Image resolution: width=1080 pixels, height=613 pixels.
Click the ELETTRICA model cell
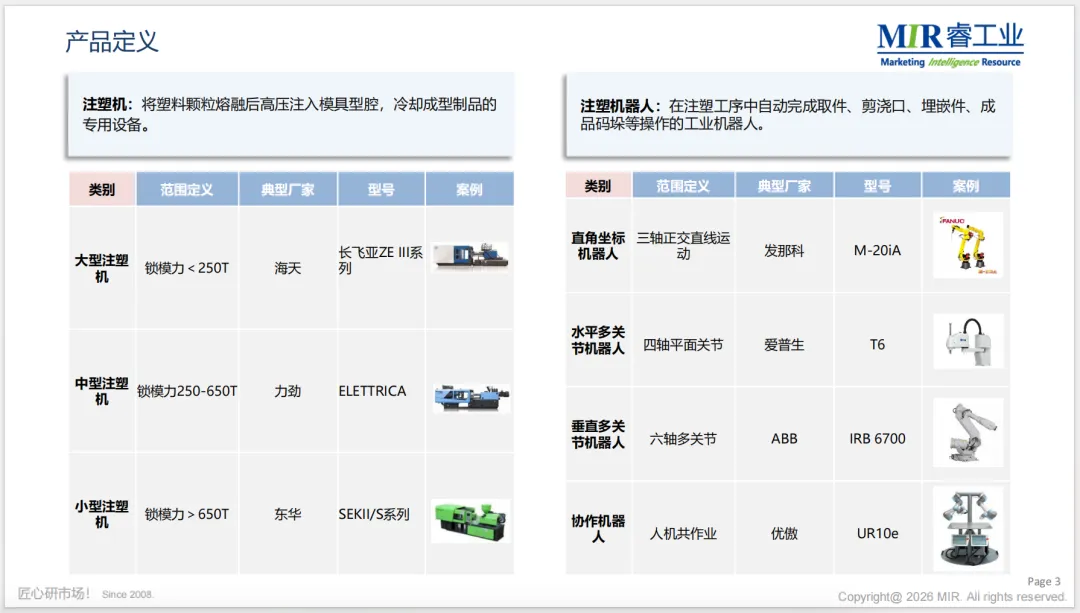pyautogui.click(x=381, y=391)
